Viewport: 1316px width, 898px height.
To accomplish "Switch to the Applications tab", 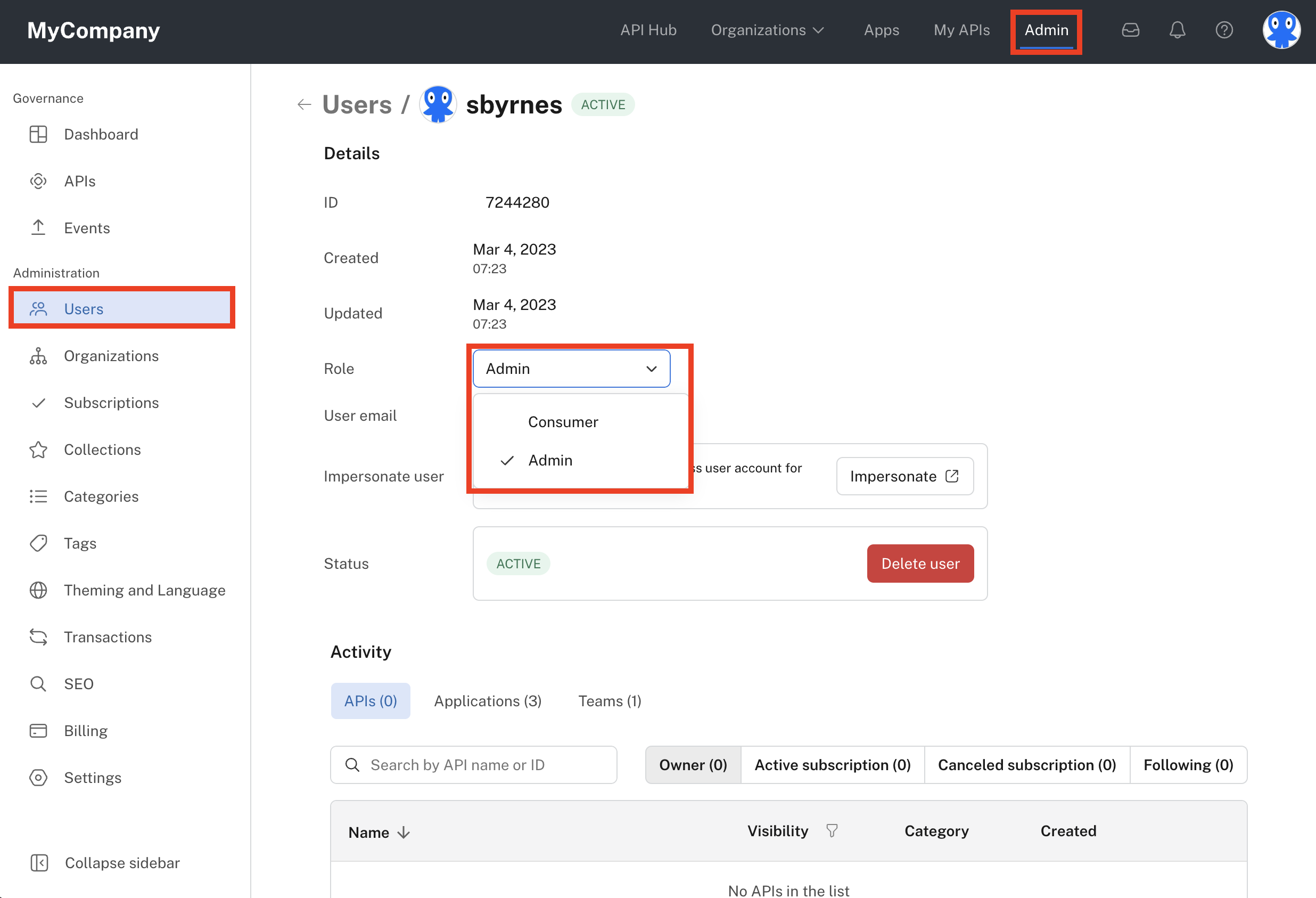I will [488, 701].
